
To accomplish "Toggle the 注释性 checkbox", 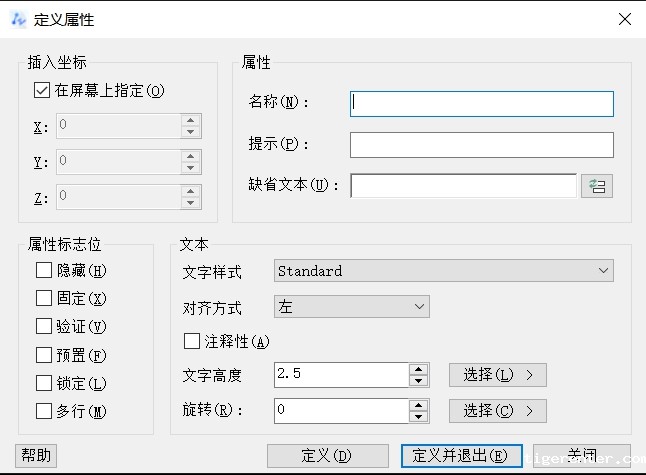I will [x=192, y=342].
